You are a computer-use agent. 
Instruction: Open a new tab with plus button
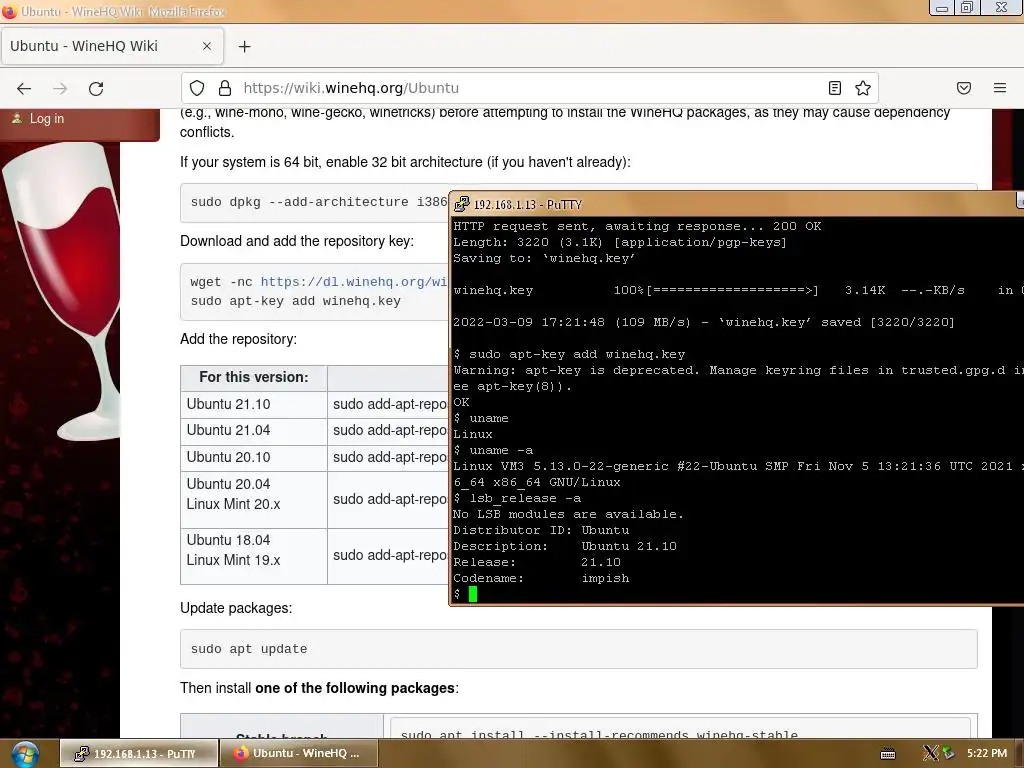click(244, 46)
